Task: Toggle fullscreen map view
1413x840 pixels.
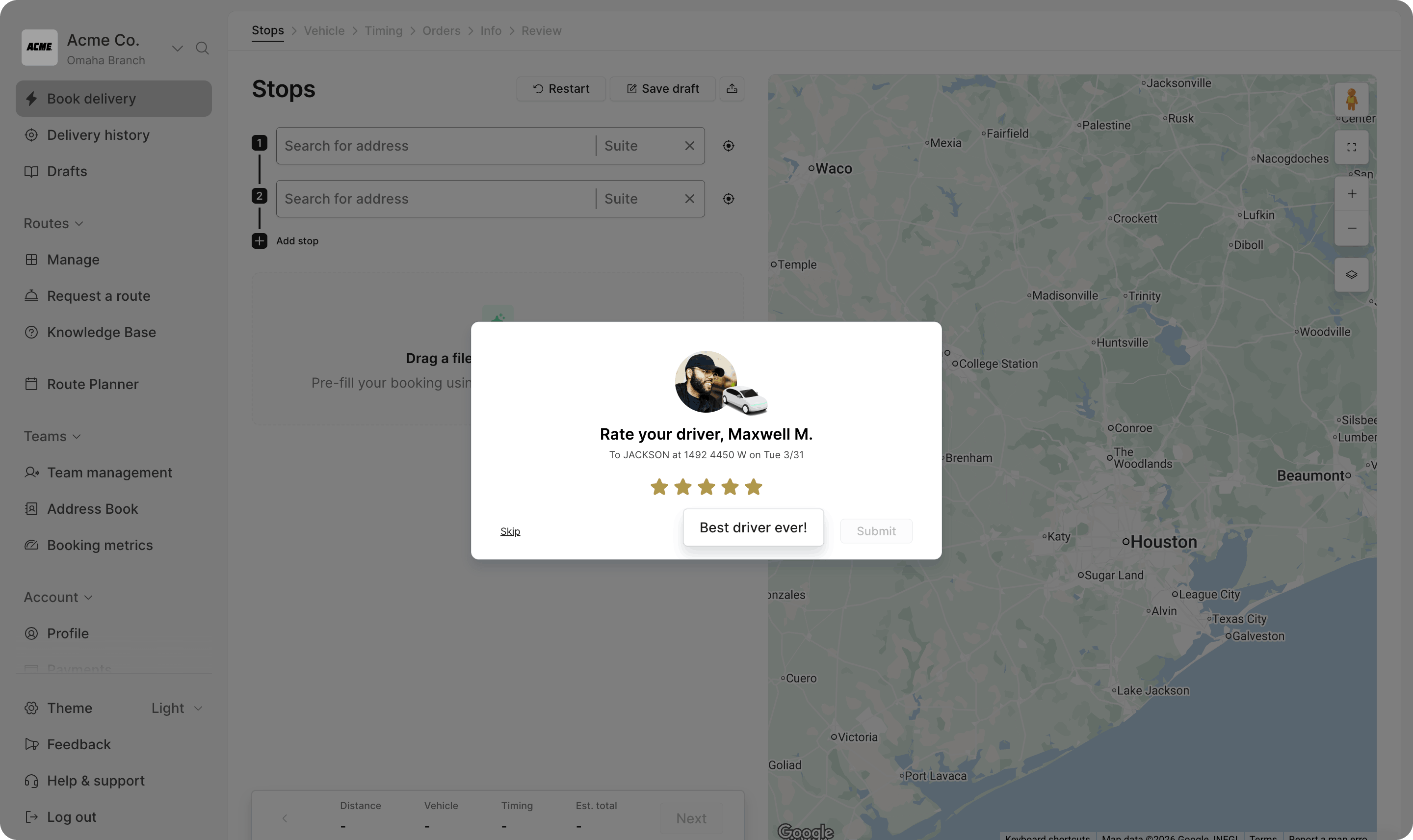Action: [x=1352, y=147]
